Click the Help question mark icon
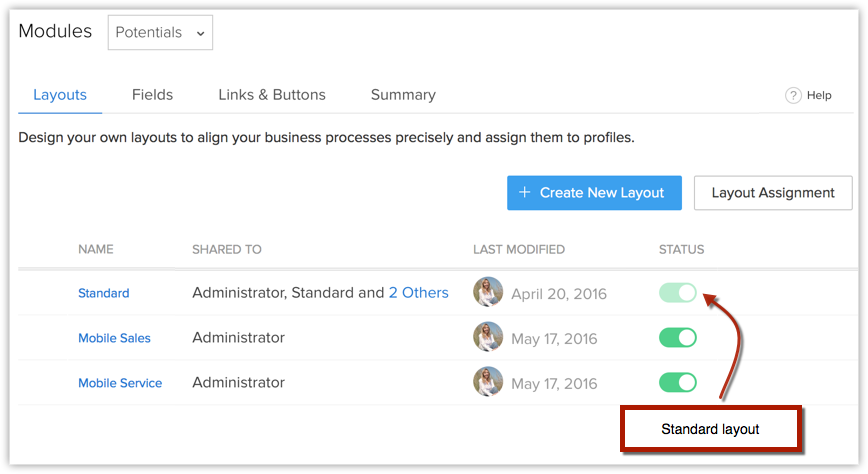Screen dimensions: 868x474 [793, 95]
